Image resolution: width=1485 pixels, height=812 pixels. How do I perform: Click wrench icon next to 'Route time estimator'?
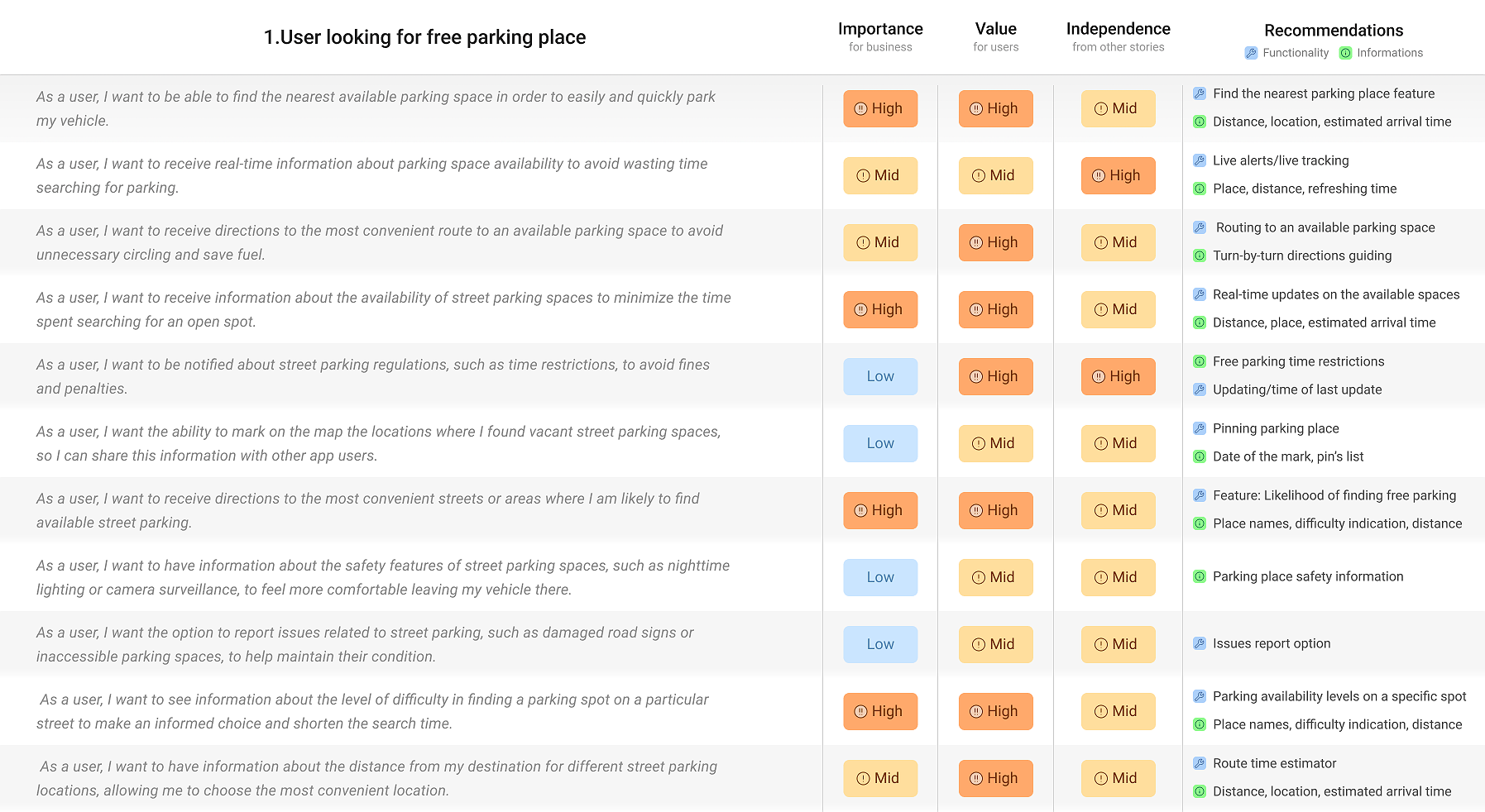pos(1200,763)
